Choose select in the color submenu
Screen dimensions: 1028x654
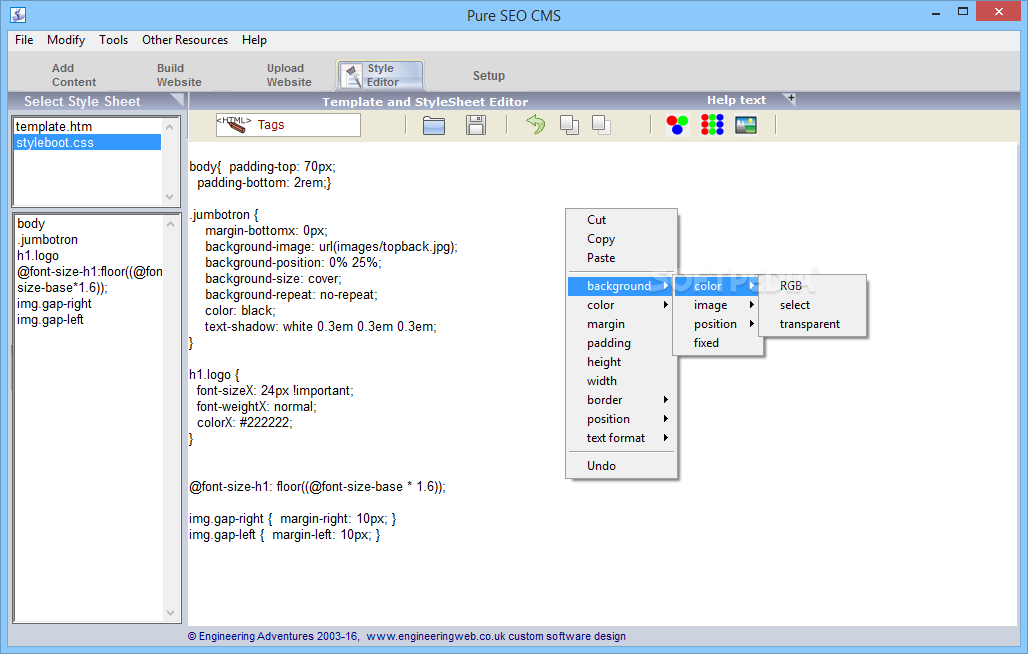point(813,305)
